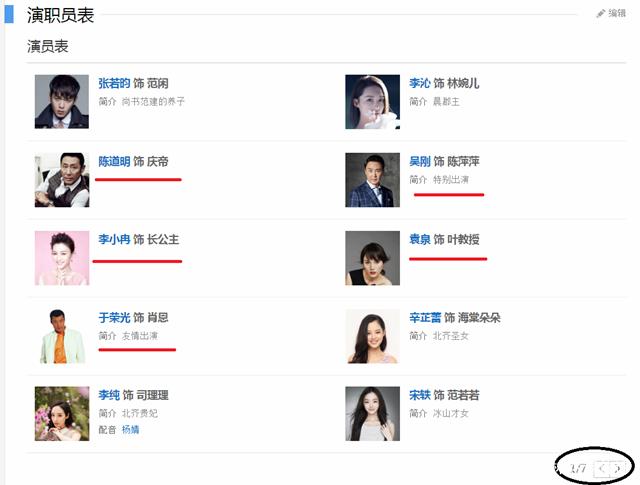Open 宋轶 photo thumbnail

[372, 414]
